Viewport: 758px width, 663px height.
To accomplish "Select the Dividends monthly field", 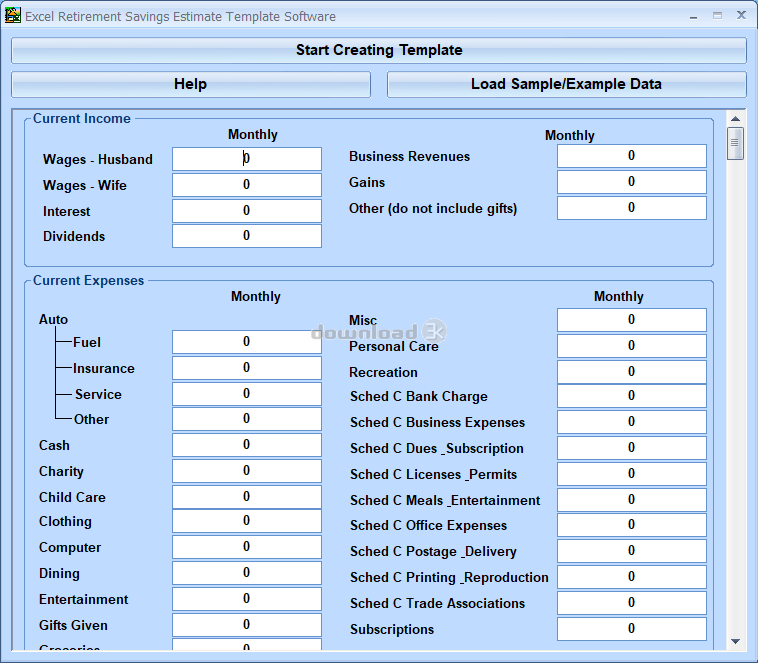I will [247, 236].
